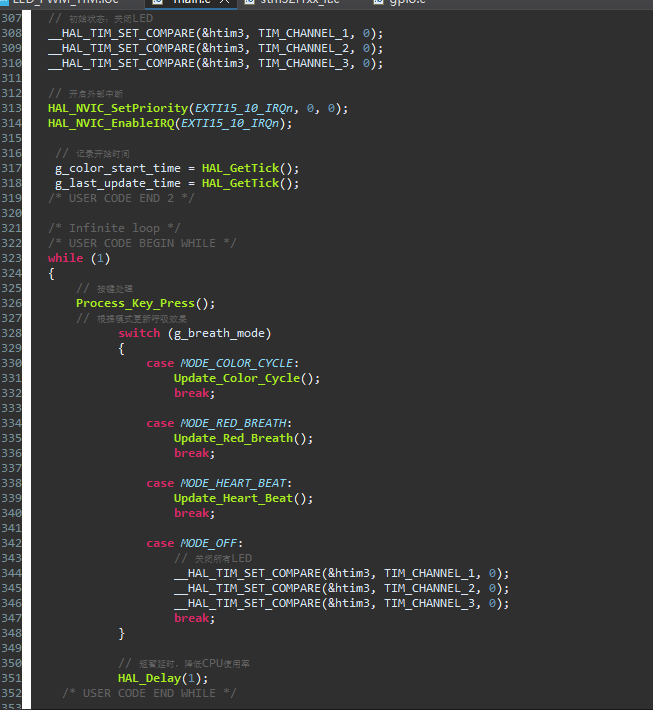653x710 pixels.
Task: Click line number 342 in the gutter
Action: 11,543
